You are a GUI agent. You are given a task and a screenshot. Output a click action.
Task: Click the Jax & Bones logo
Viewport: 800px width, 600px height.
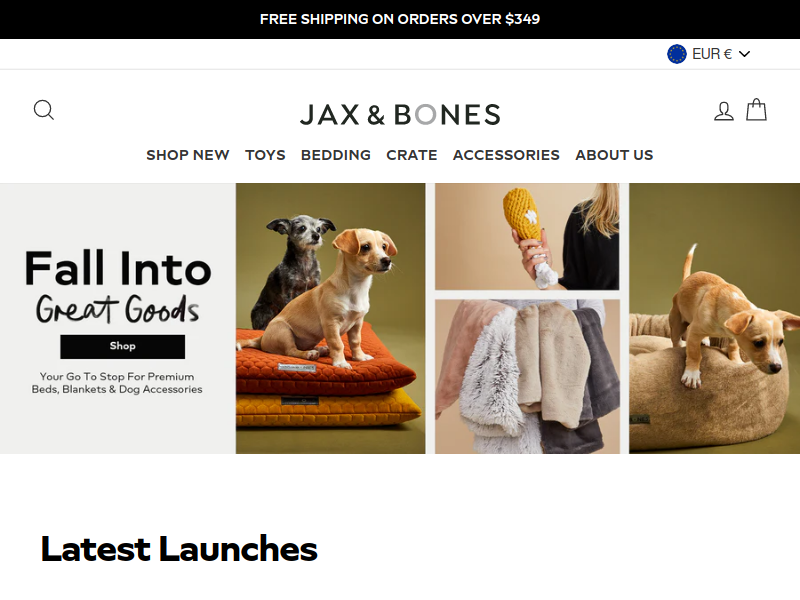(400, 114)
